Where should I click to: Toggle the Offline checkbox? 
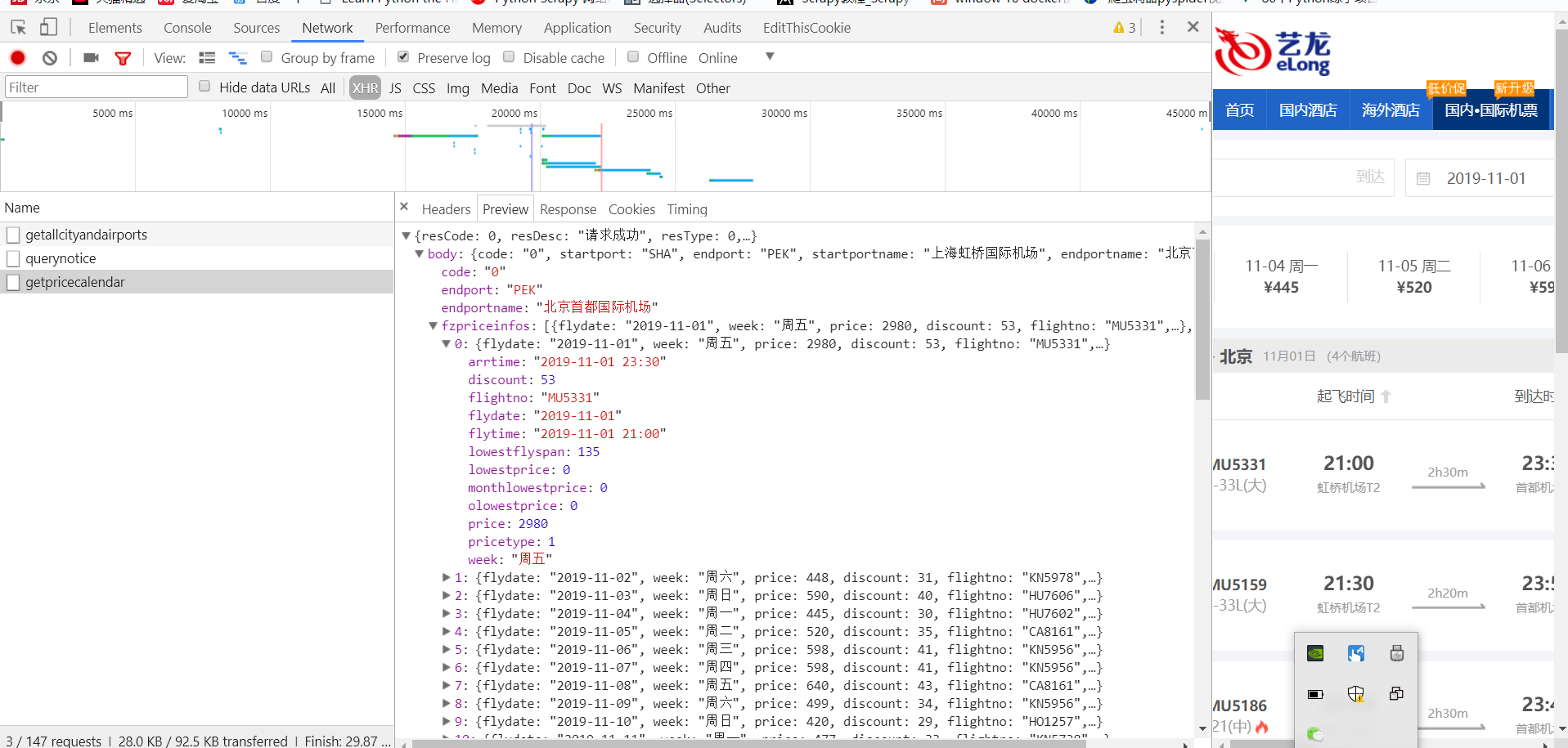click(633, 56)
